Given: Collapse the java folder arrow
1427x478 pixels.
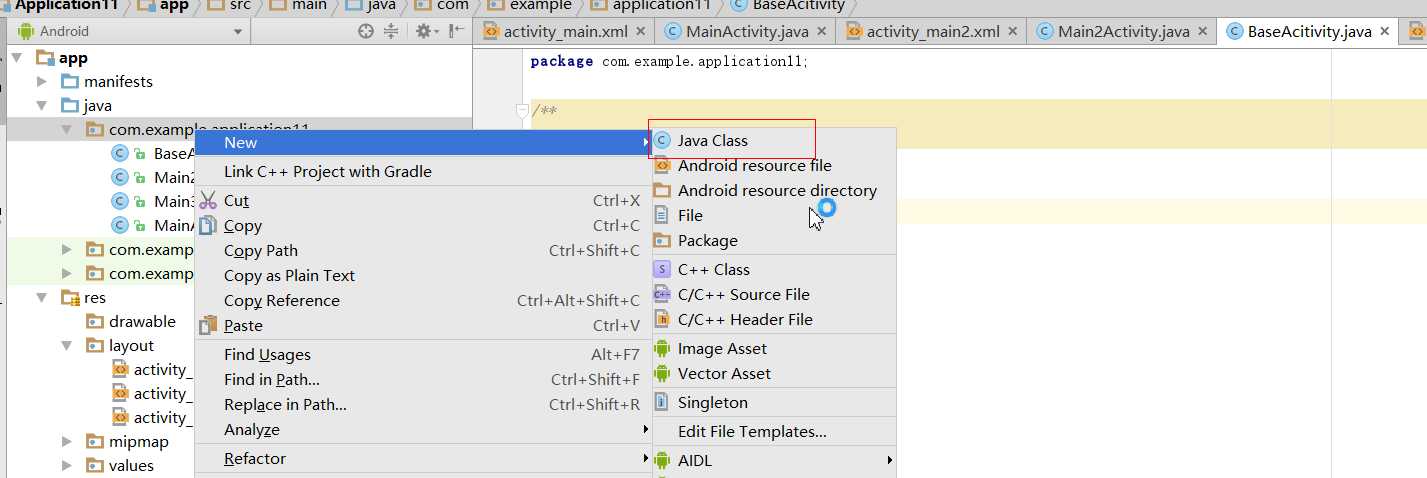Looking at the screenshot, I should (x=42, y=106).
